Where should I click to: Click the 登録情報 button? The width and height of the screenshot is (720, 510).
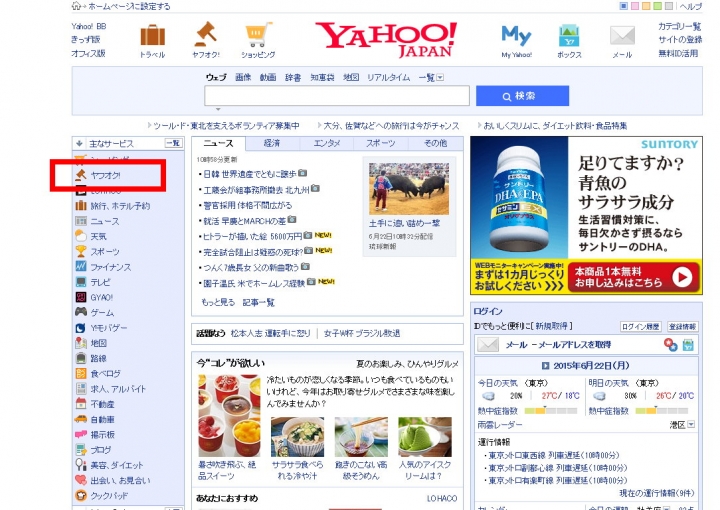click(682, 326)
